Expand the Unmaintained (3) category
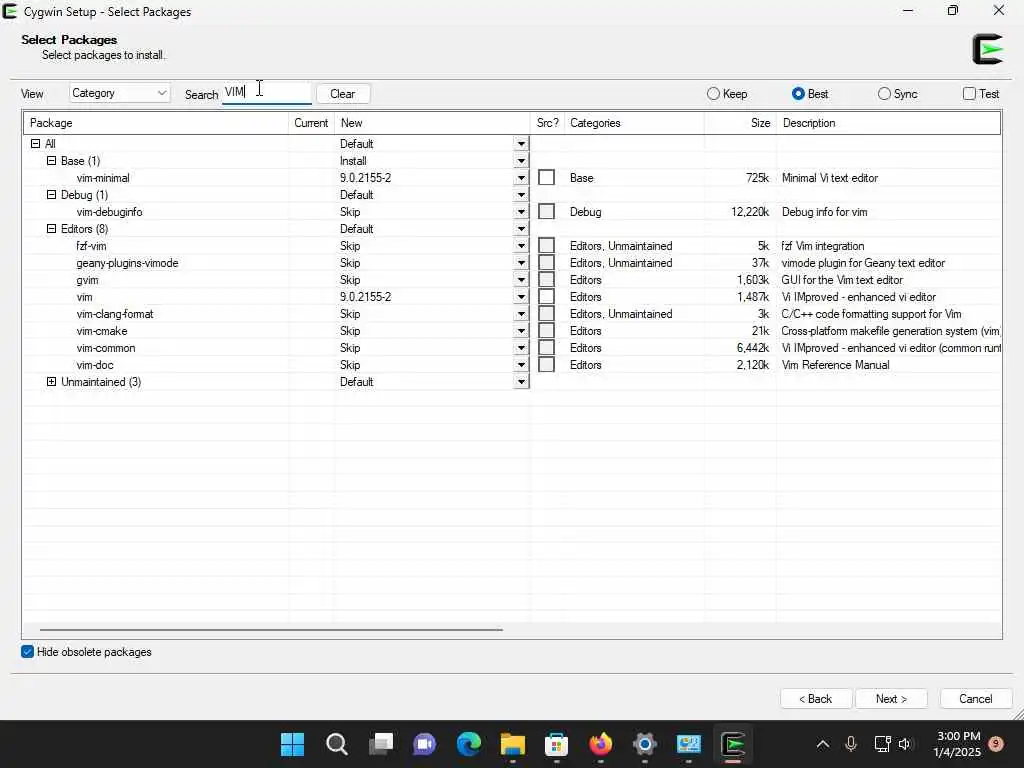The image size is (1024, 768). 52,381
